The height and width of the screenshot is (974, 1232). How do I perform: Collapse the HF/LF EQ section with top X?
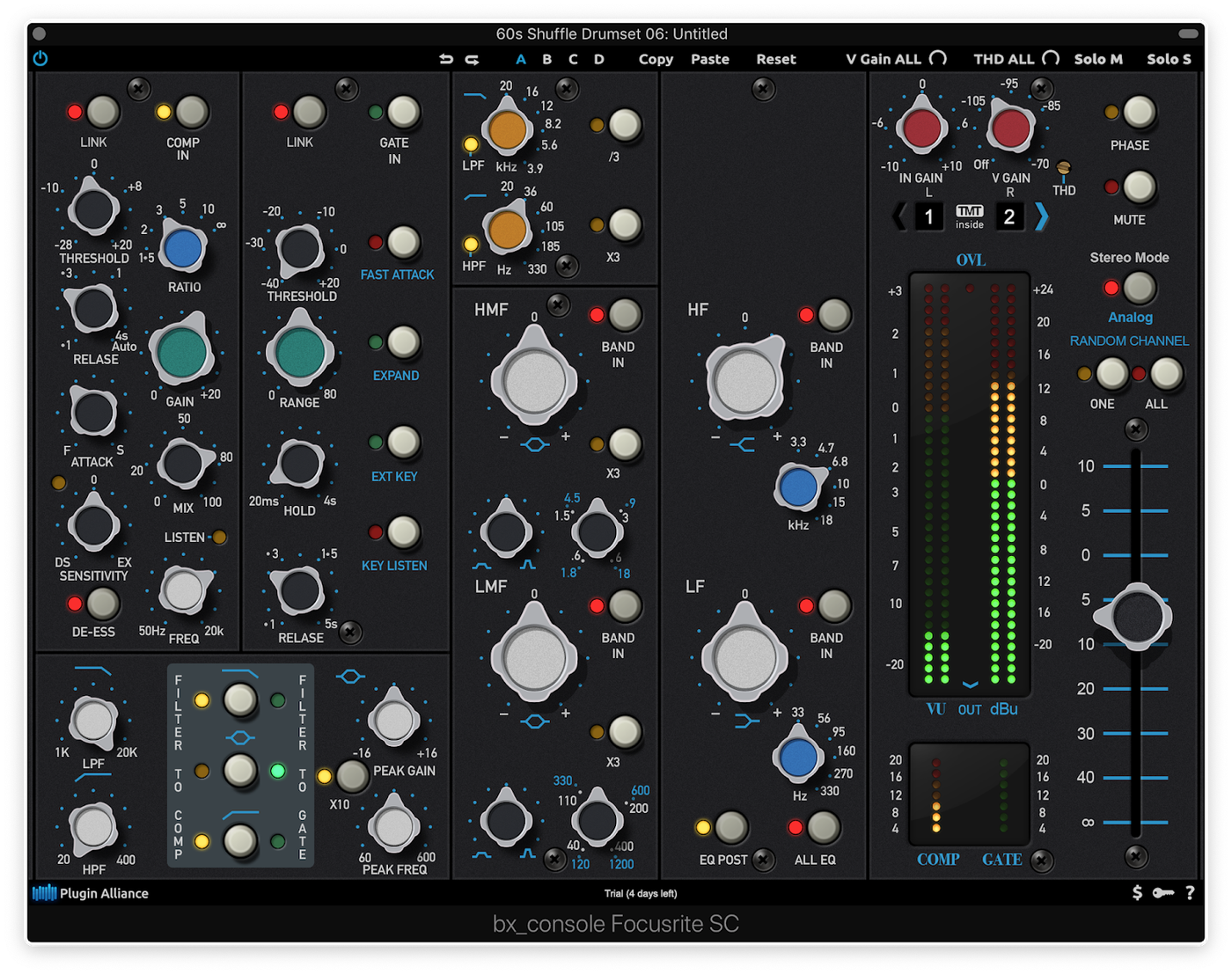coord(763,89)
